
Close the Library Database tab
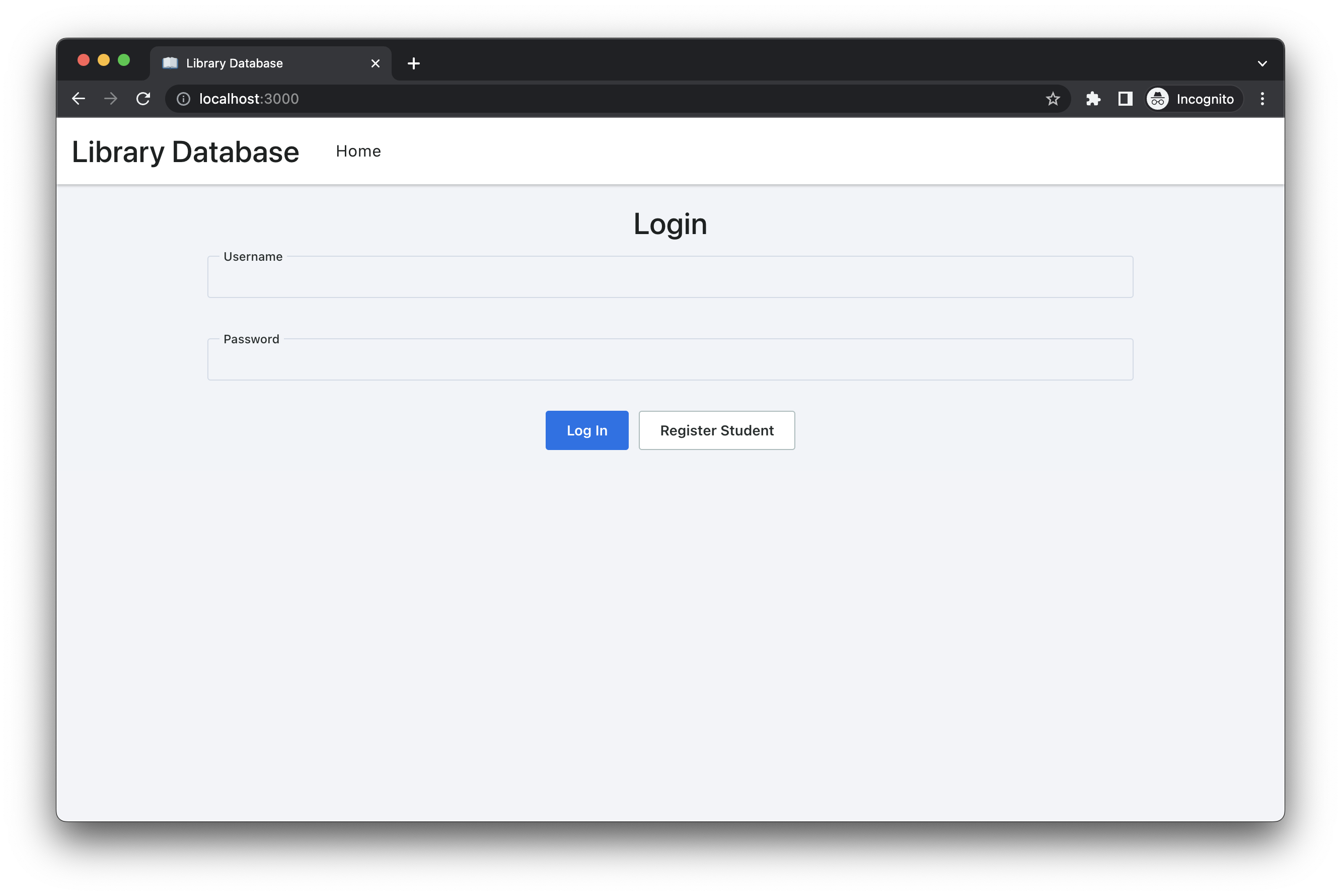click(x=376, y=63)
